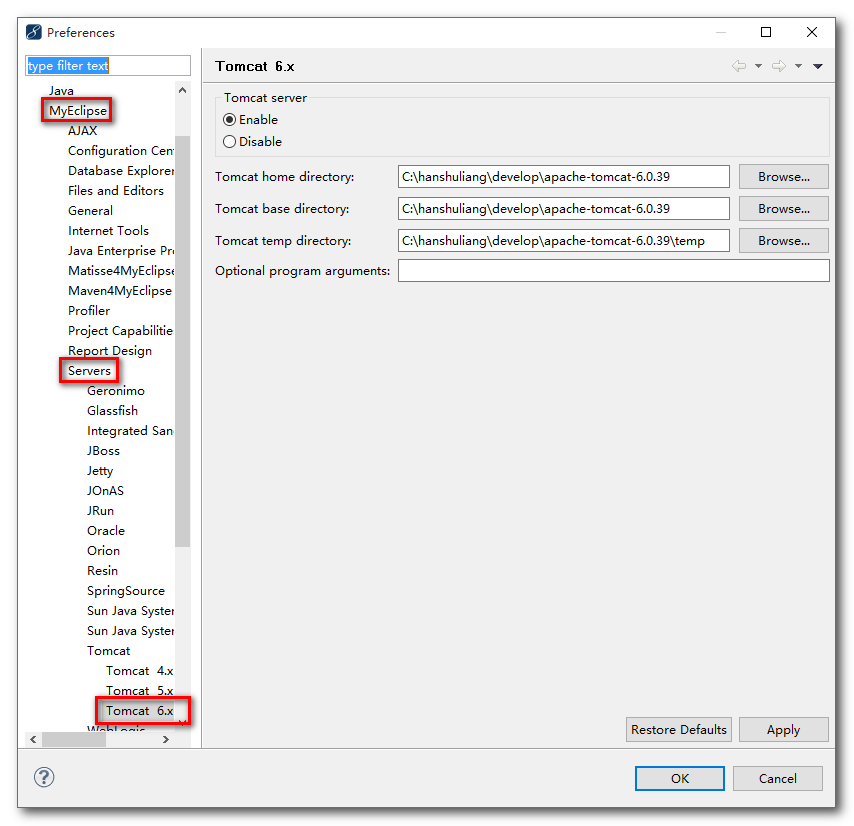Open the preferences view menu triangle

[818, 66]
